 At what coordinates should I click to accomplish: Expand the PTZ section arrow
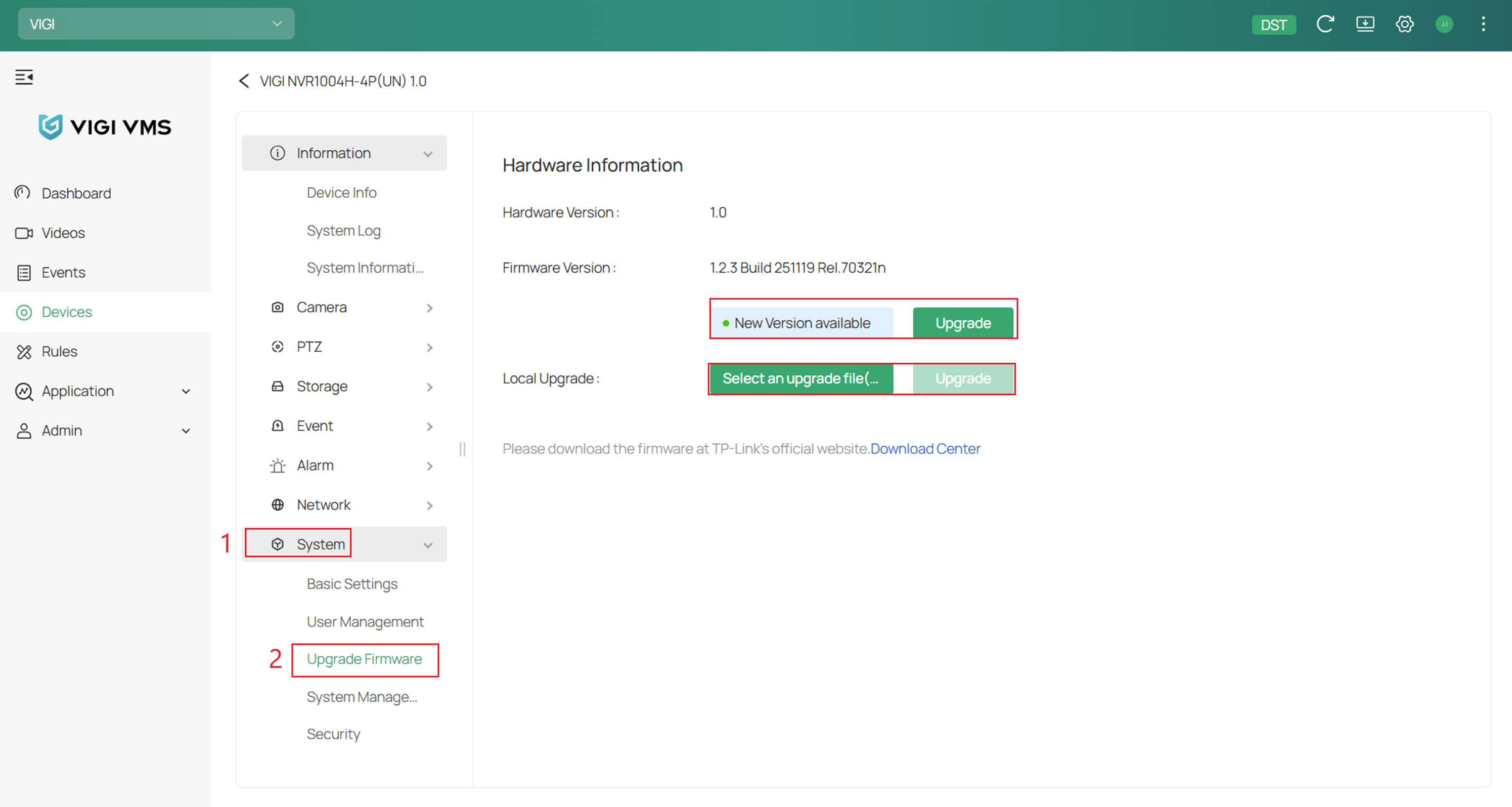tap(430, 348)
